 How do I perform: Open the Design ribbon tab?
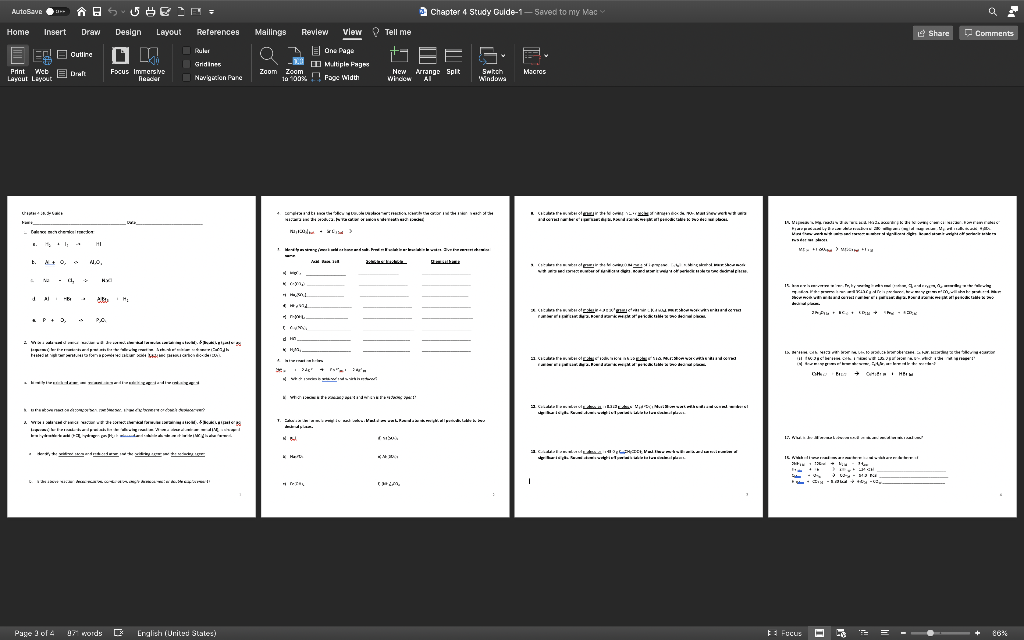(x=128, y=32)
